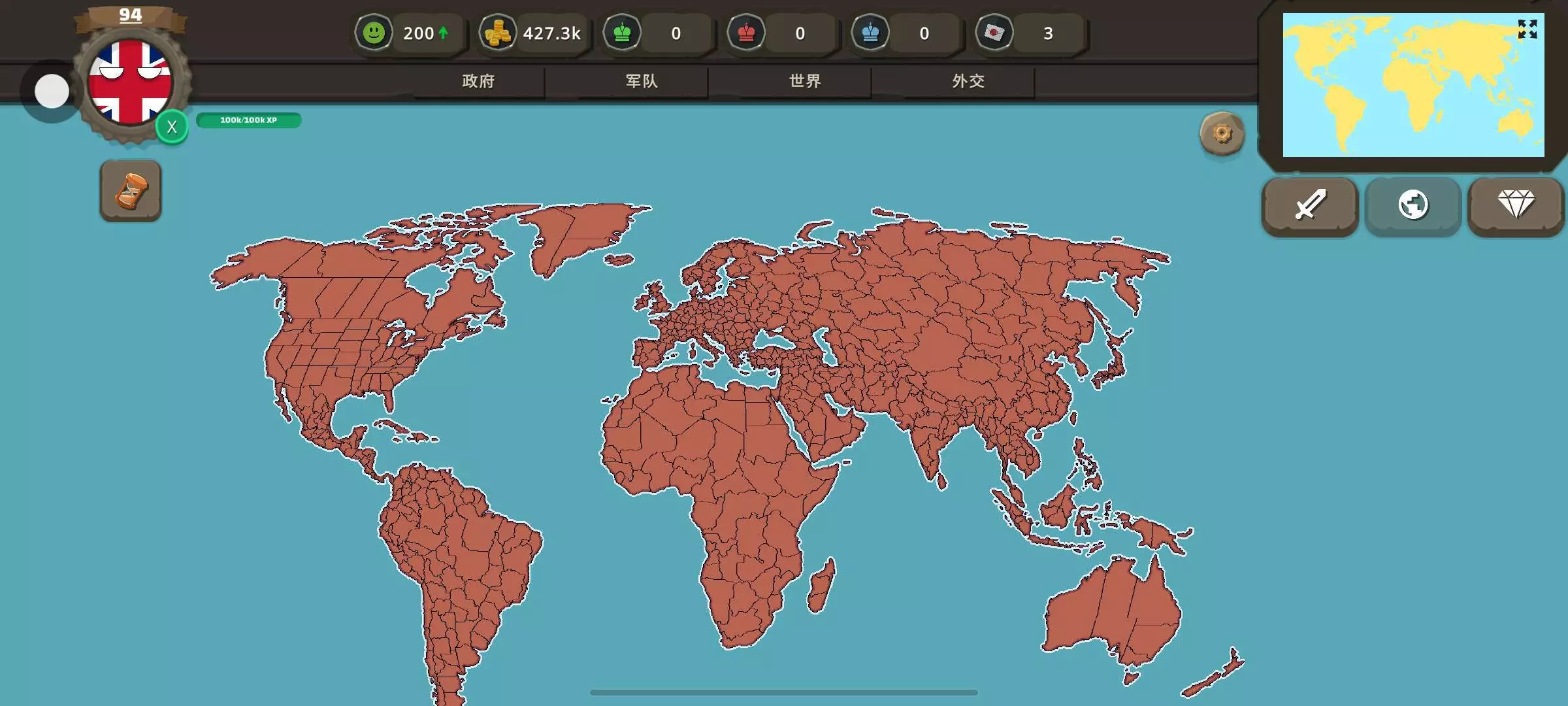Click the gold coins money icon
The image size is (1568, 706).
pyautogui.click(x=498, y=33)
